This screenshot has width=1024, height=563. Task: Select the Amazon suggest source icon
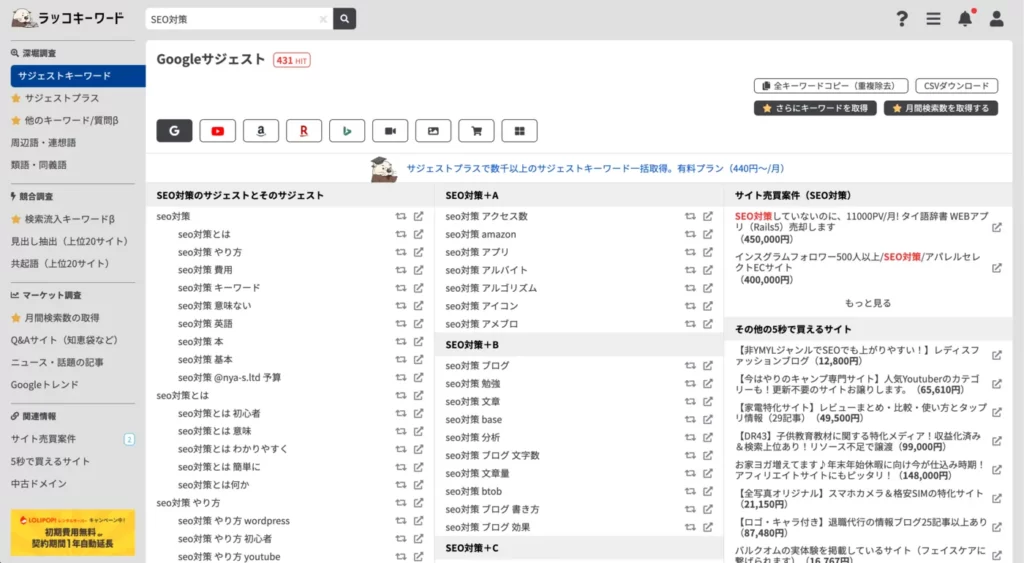pyautogui.click(x=261, y=131)
